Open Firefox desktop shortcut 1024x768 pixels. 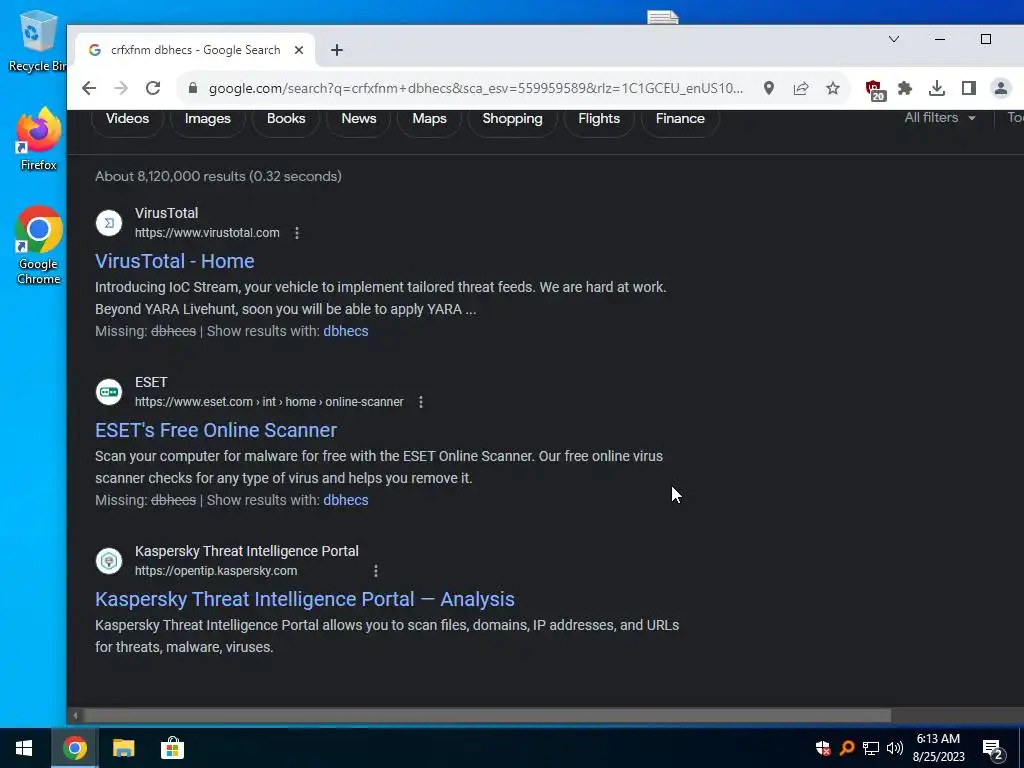(39, 139)
